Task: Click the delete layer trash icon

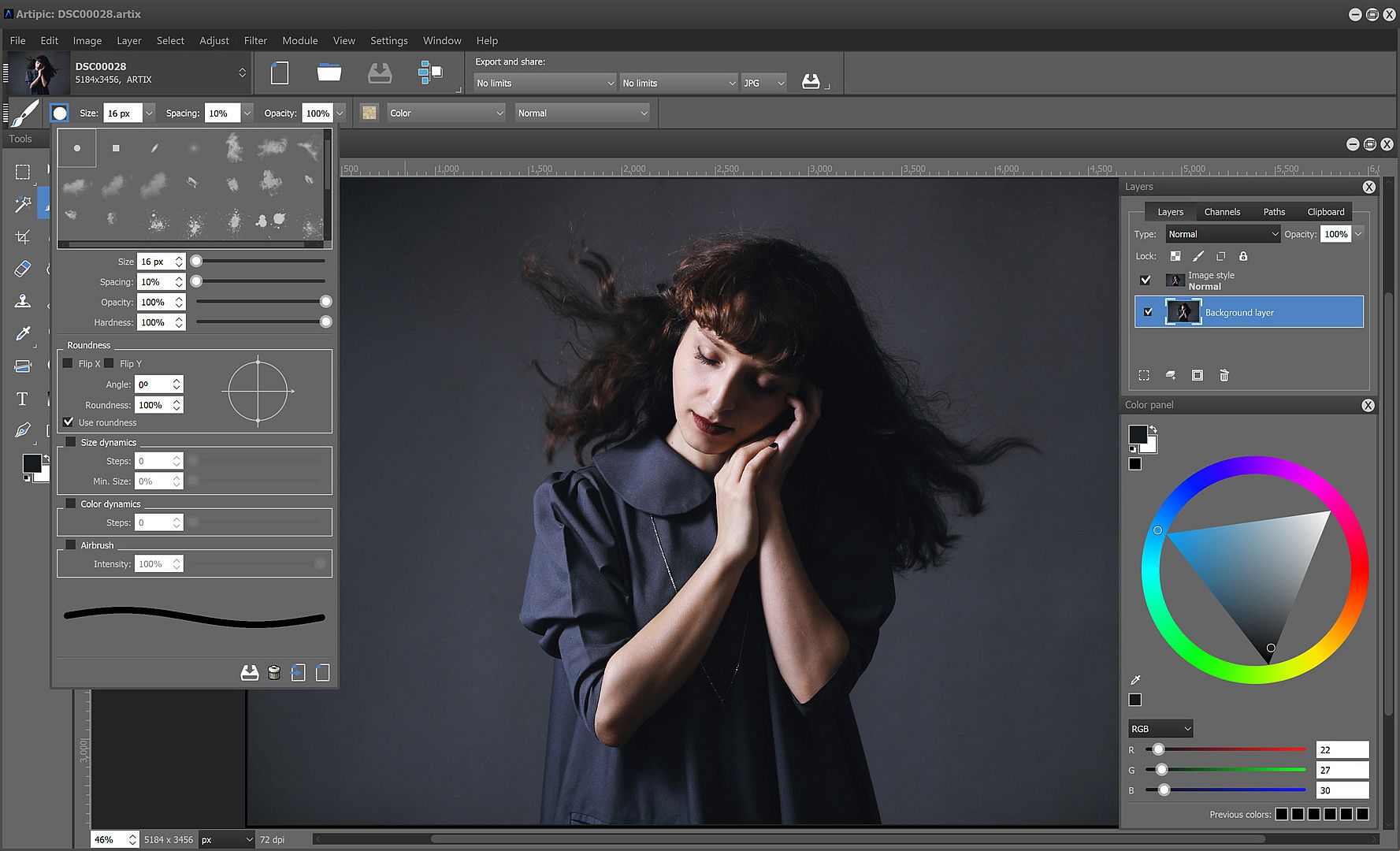Action: (x=1224, y=376)
